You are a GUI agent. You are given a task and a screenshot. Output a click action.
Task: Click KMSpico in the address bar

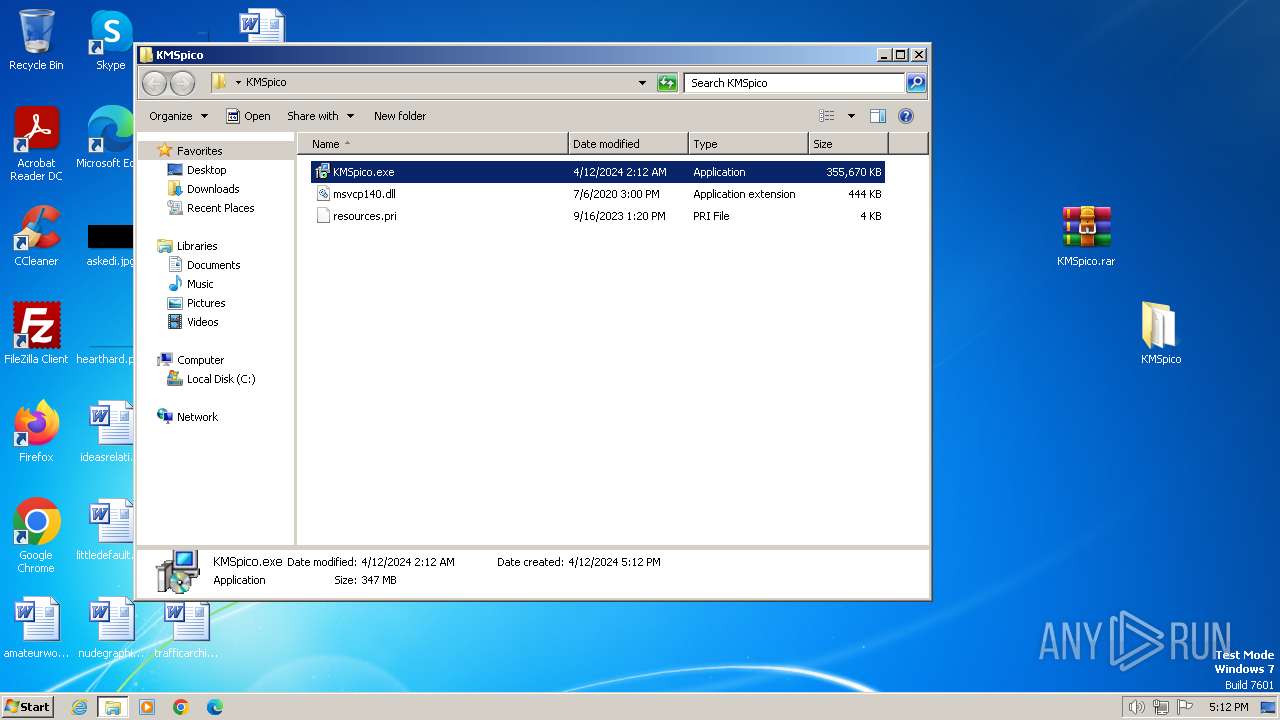pos(266,83)
